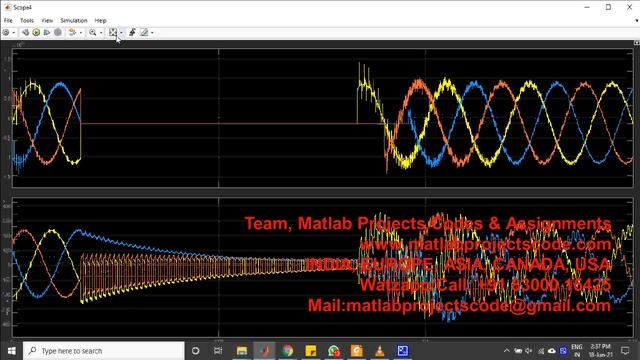640x360 pixels.
Task: Click the battery icon in system tray
Action: point(518,351)
